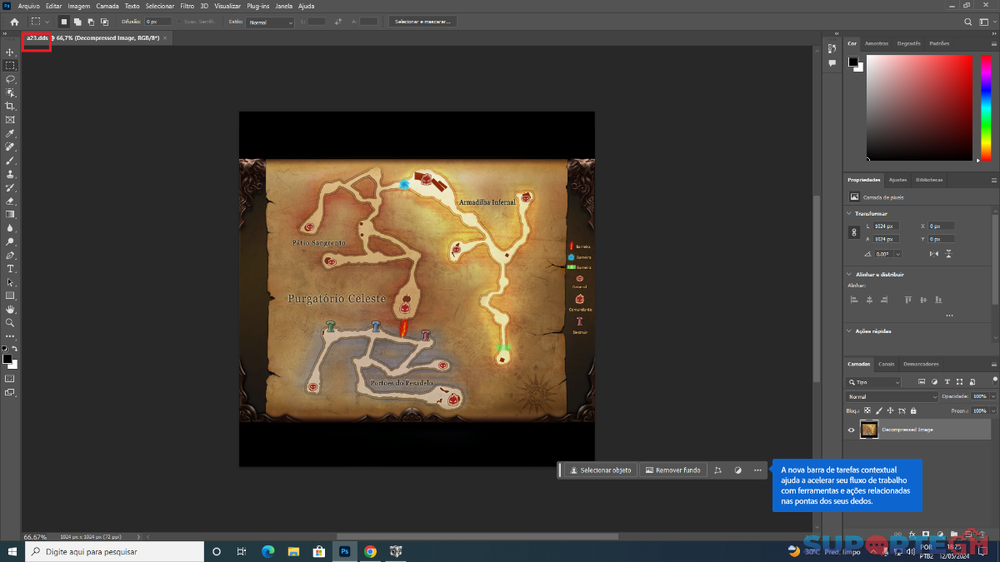Open the Normal blend mode dropdown

[x=892, y=397]
